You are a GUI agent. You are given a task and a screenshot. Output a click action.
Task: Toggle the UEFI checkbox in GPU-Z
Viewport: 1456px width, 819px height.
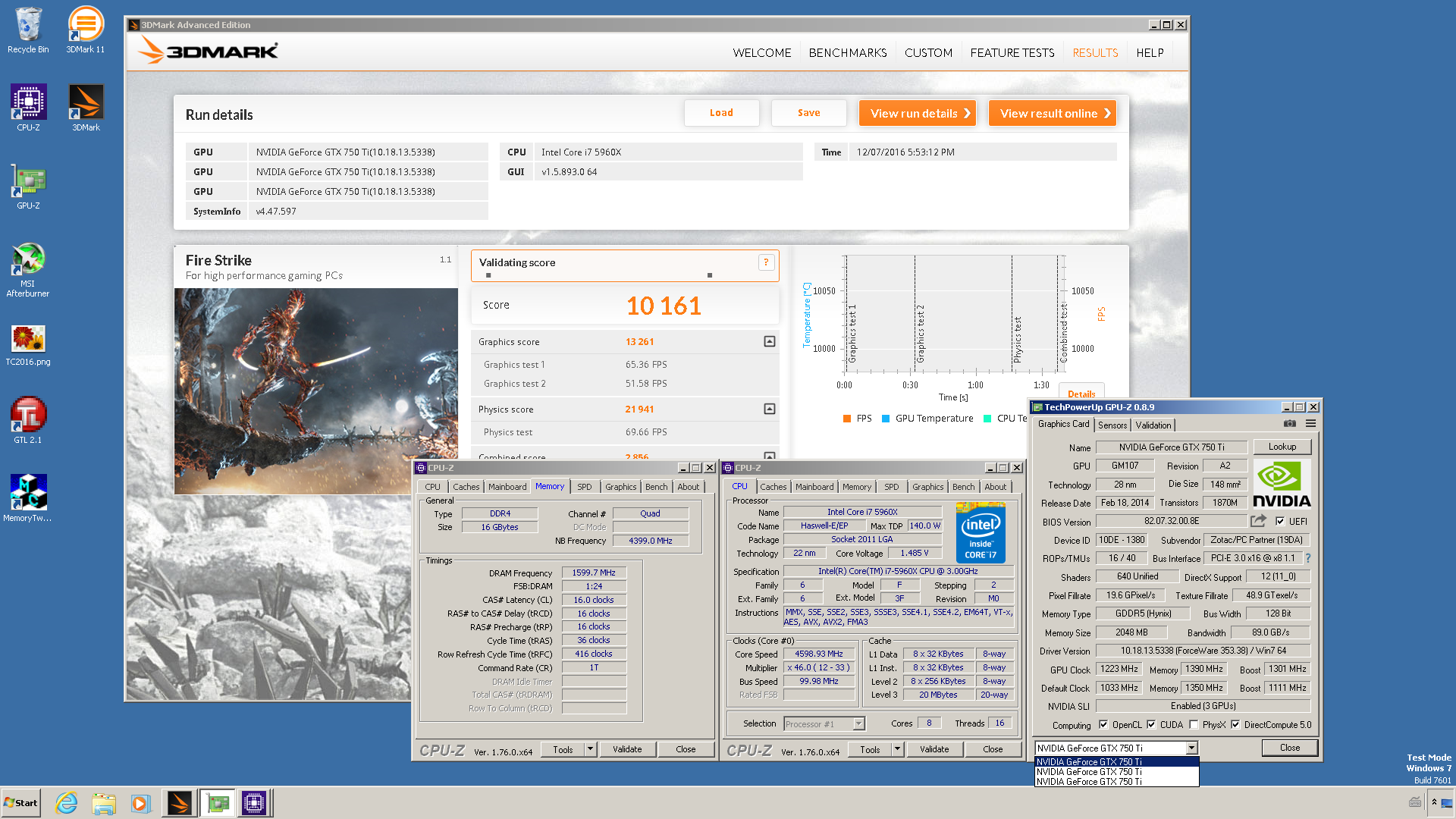(x=1280, y=521)
